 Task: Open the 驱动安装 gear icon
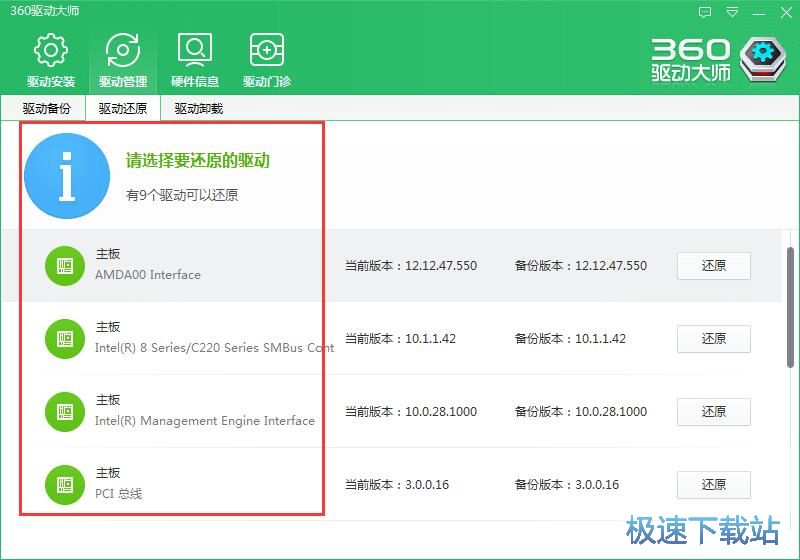51,50
